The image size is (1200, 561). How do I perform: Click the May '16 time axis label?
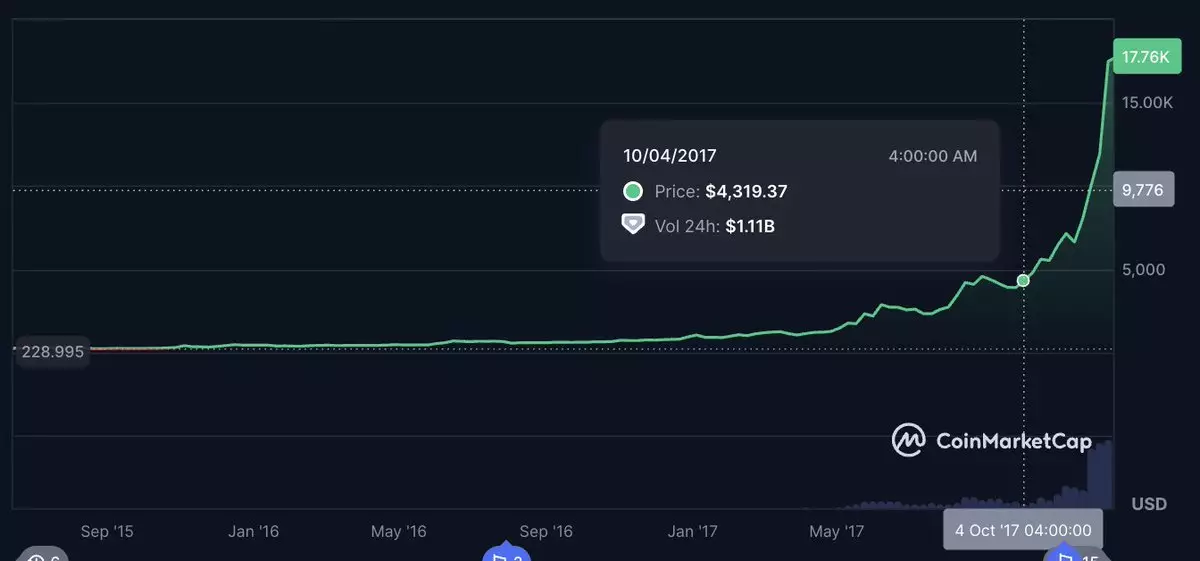tap(399, 531)
